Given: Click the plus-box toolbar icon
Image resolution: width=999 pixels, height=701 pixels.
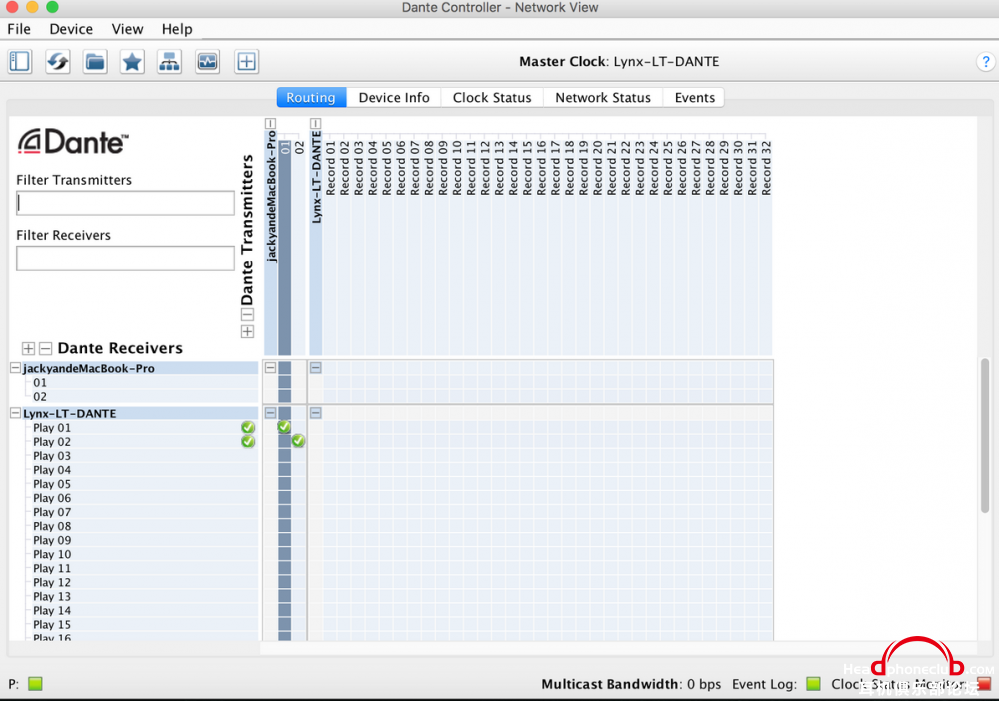Looking at the screenshot, I should pyautogui.click(x=247, y=62).
